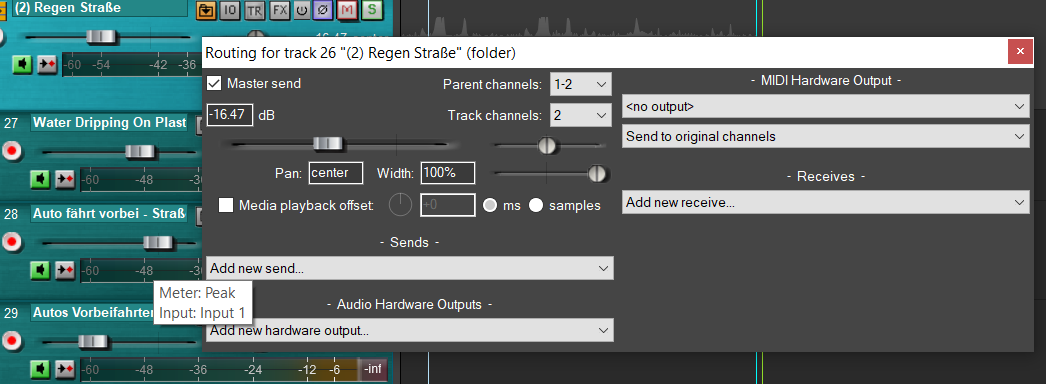Select the samples radio button
The image size is (1046, 384).
point(536,205)
